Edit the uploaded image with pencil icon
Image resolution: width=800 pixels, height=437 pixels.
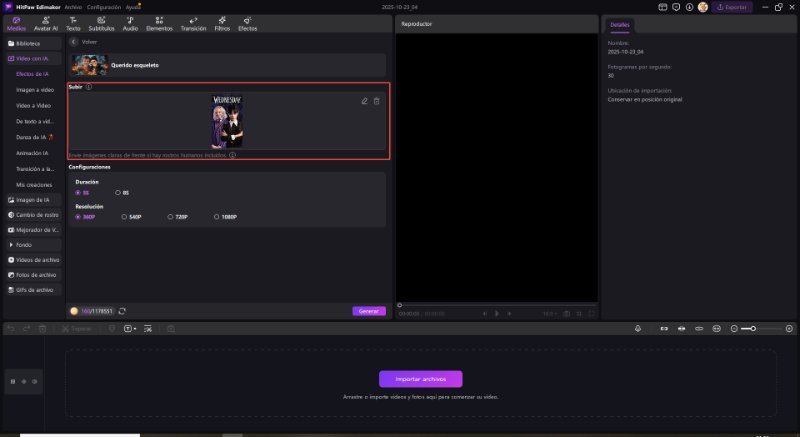pos(365,101)
